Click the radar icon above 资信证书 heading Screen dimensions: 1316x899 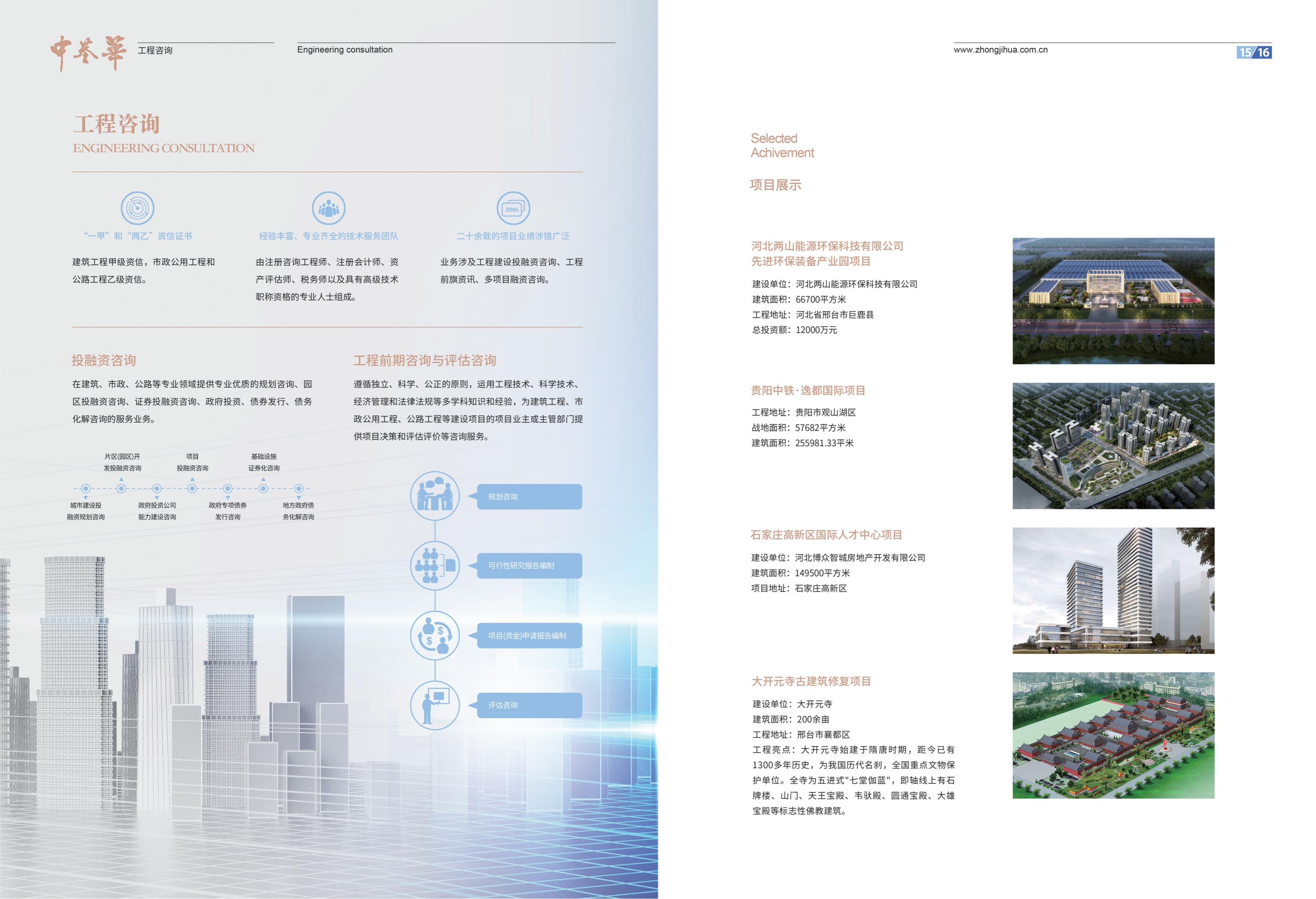pos(138,208)
